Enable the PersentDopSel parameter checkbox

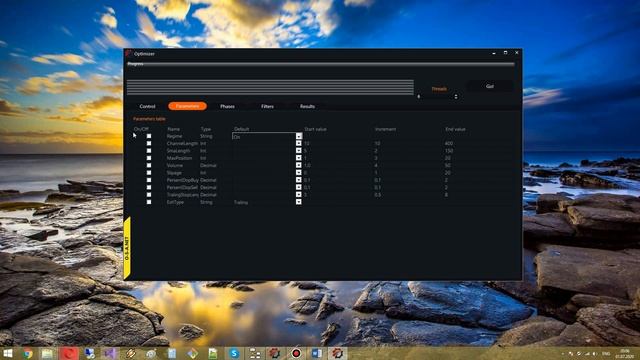(x=149, y=187)
